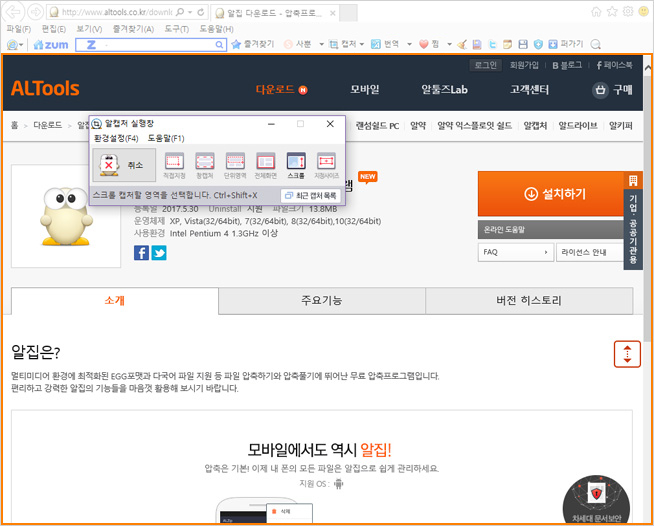Share with the Twitter bird icon

click(159, 253)
